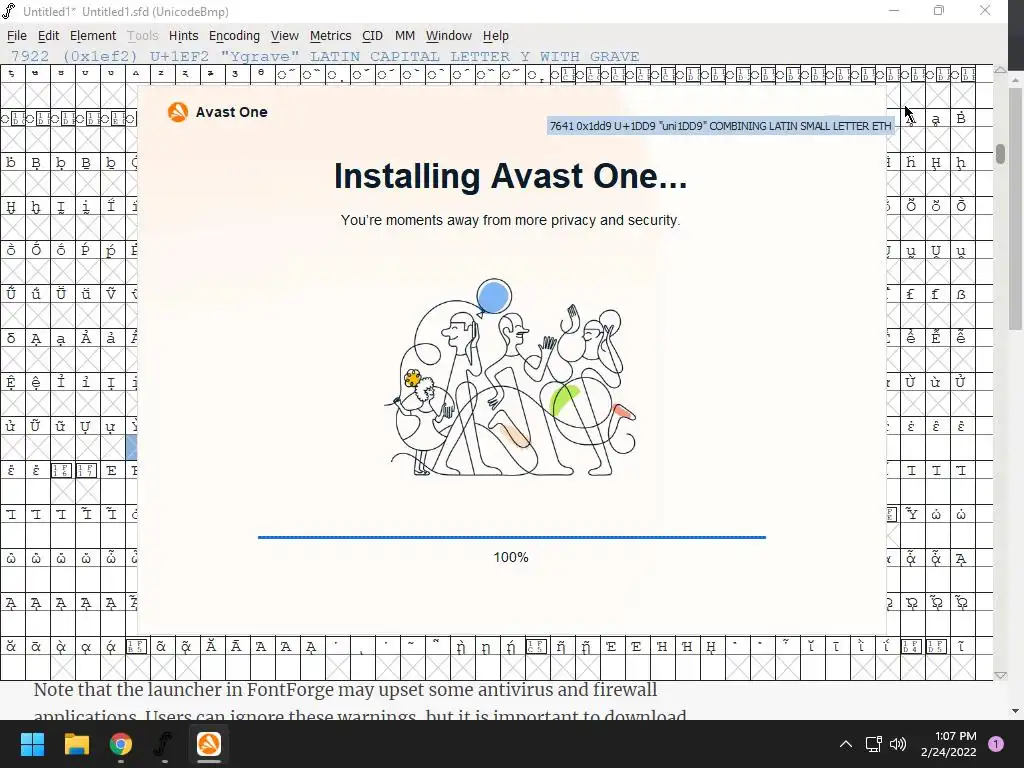Screen dimensions: 1024x768
Task: Click 'You're moments away' subtitle text
Action: click(510, 220)
